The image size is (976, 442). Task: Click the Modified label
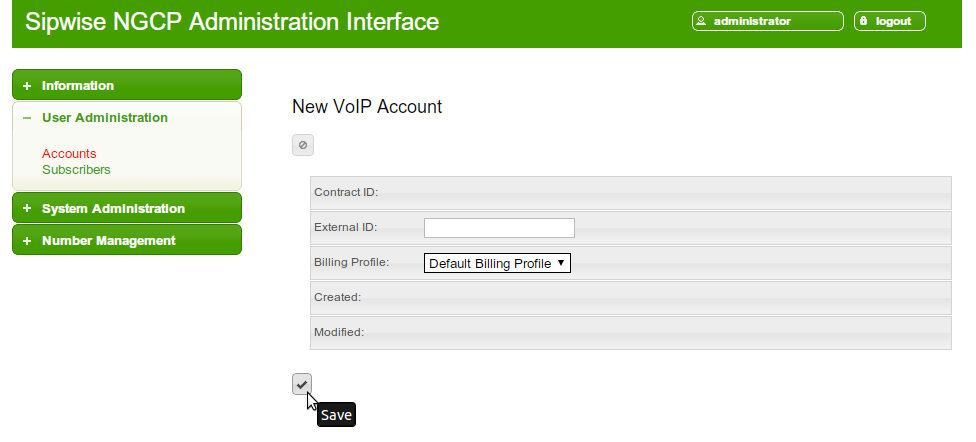pos(339,332)
